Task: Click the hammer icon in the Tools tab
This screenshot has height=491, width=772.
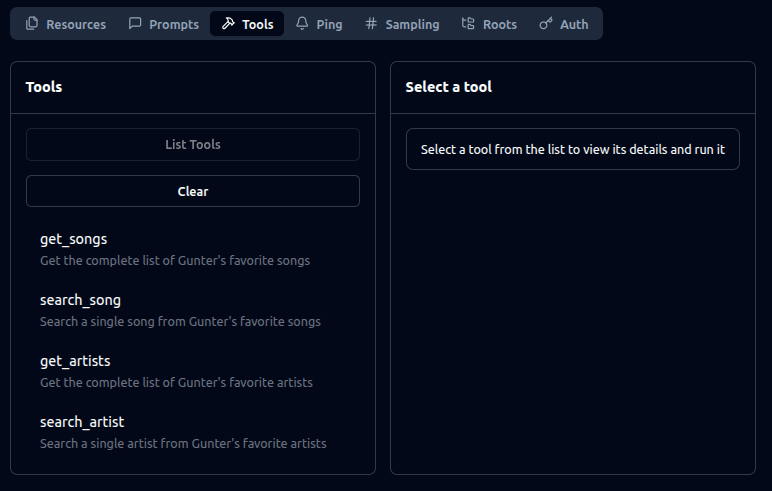Action: click(x=228, y=24)
